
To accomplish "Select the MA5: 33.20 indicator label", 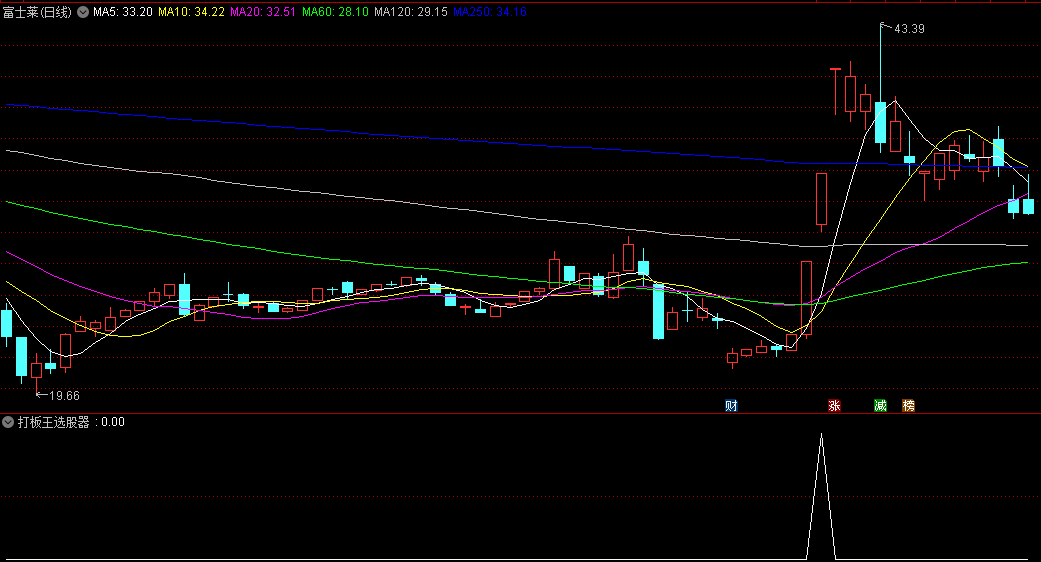I will (123, 12).
